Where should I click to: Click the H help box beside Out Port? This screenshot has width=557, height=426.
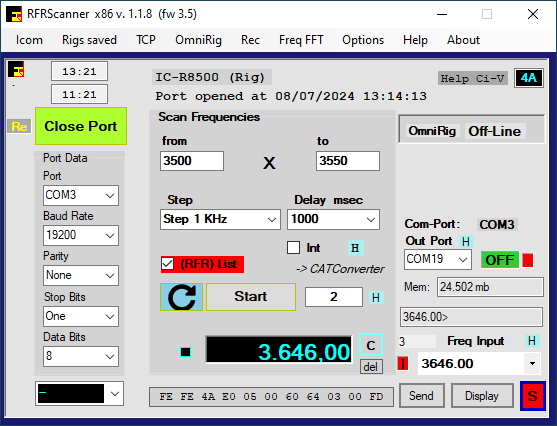[x=466, y=242]
